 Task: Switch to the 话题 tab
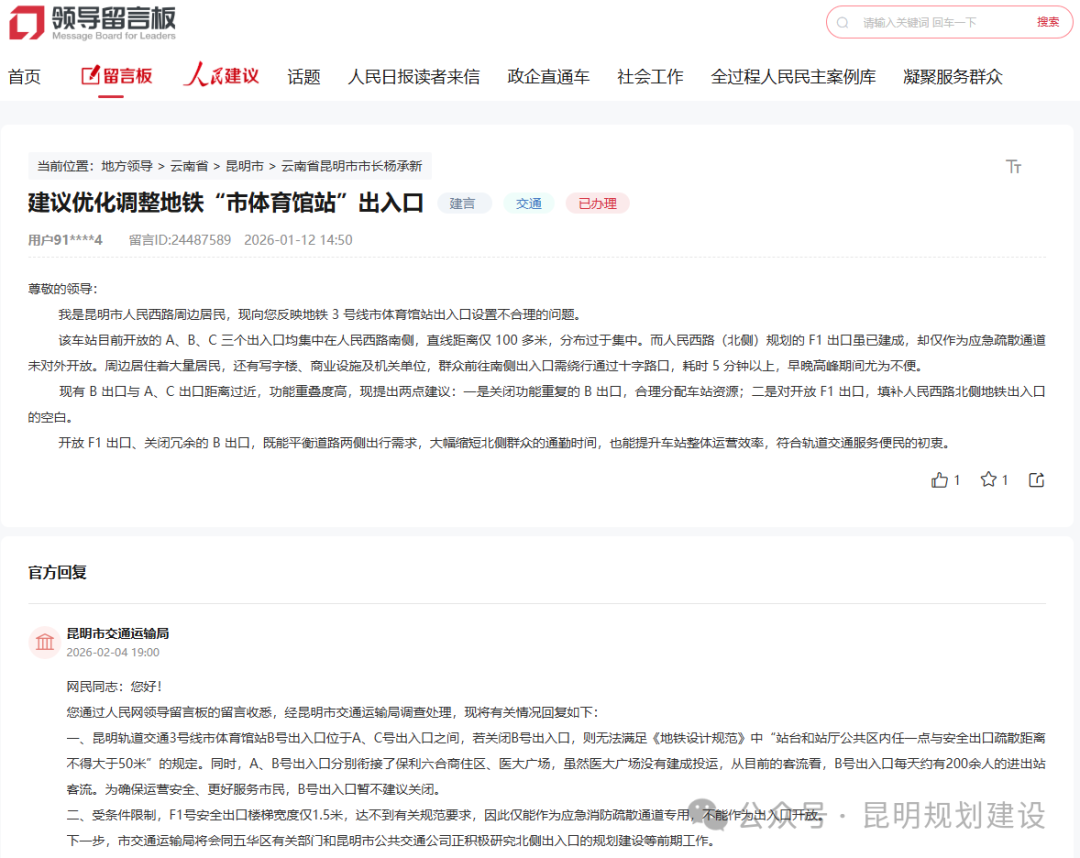(x=304, y=75)
